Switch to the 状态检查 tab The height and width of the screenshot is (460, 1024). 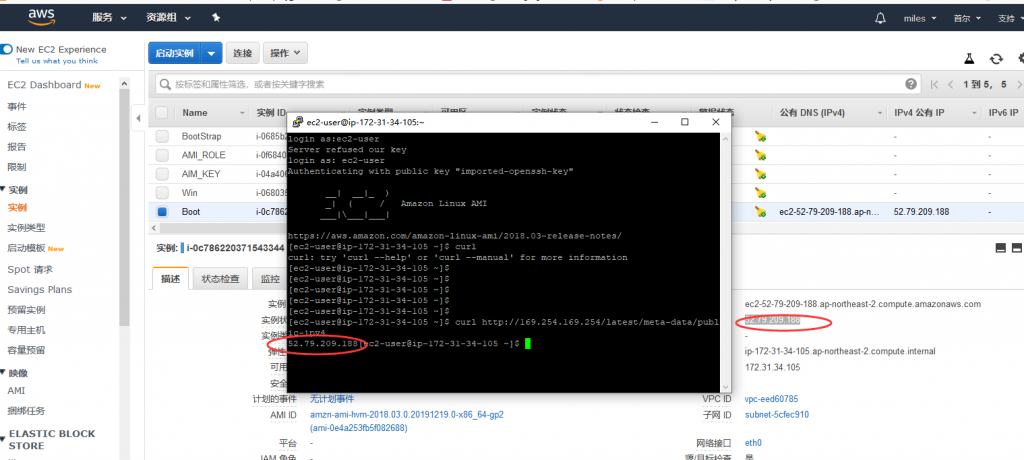coord(220,278)
